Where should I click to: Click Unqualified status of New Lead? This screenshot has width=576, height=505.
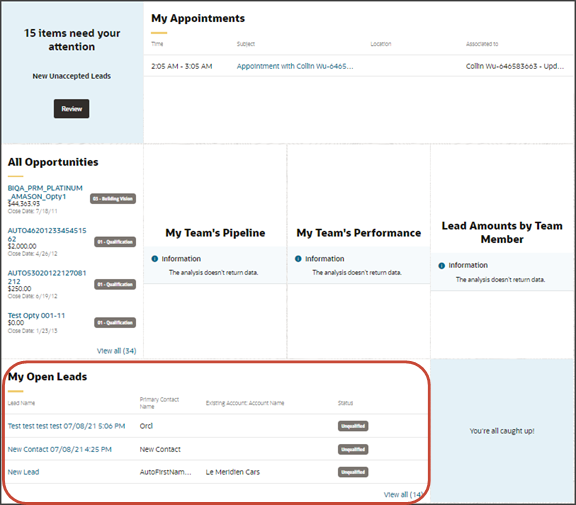tap(353, 472)
